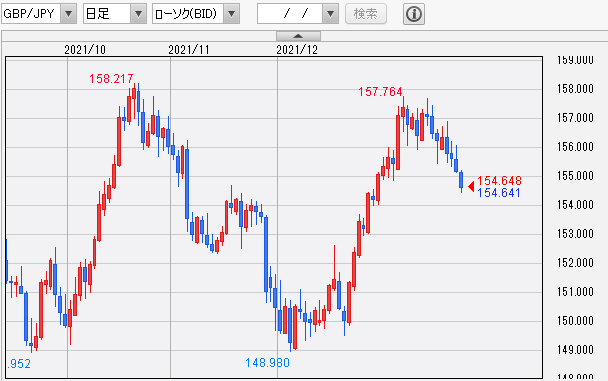Click the date input field
Viewport: 608px width, 381px height.
click(x=290, y=14)
